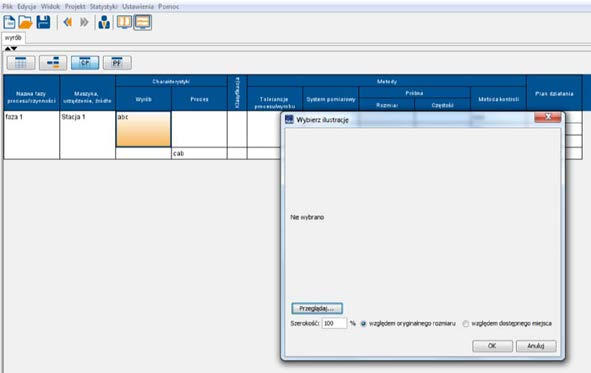Open the Widok menu
Screen dimensions: 591x373
[x=51, y=6]
